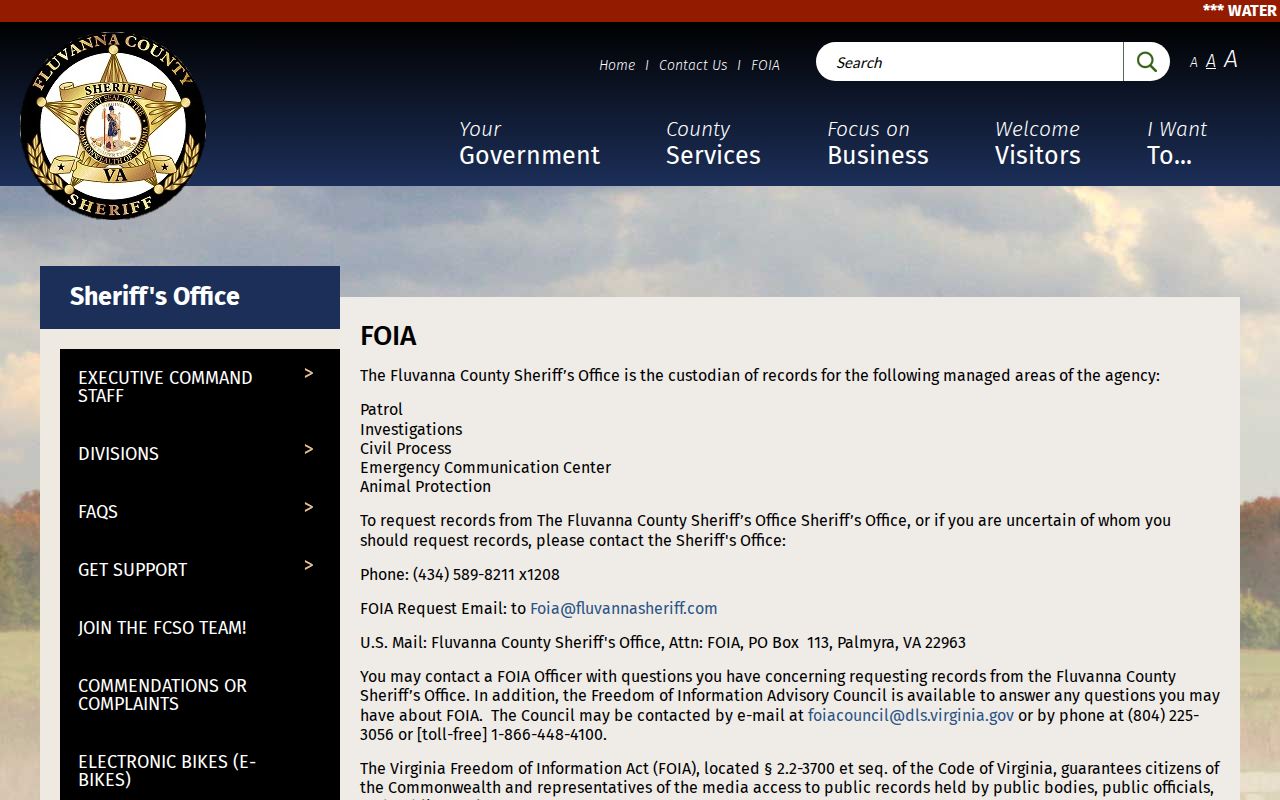This screenshot has height=800, width=1280.
Task: Click the FOIA page heading
Action: 388,336
